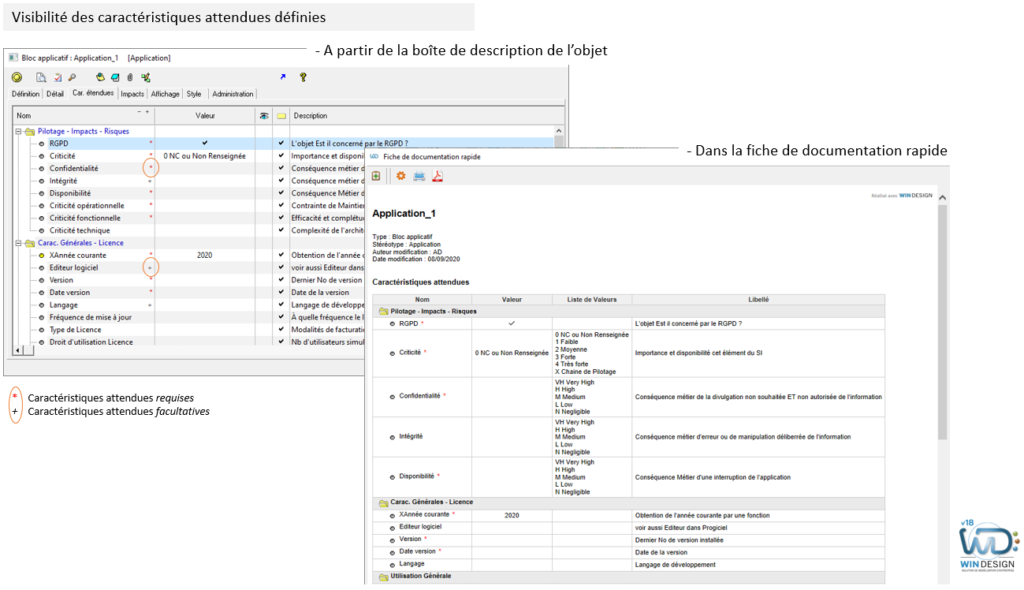Click the '0 NC ou Non Renseignée' value of Criticité
The image size is (1024, 590).
[204, 156]
